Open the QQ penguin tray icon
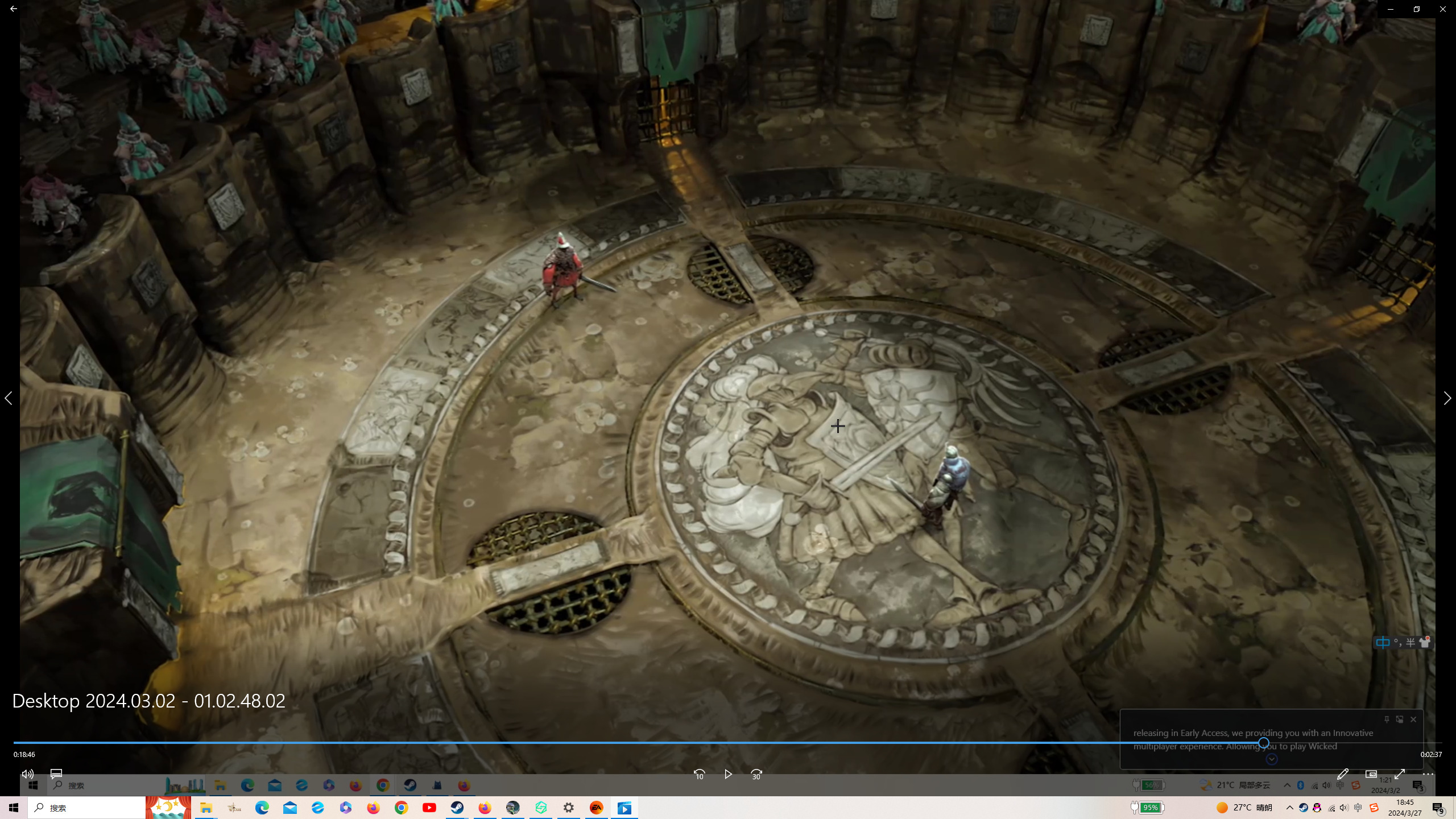 [x=1317, y=808]
